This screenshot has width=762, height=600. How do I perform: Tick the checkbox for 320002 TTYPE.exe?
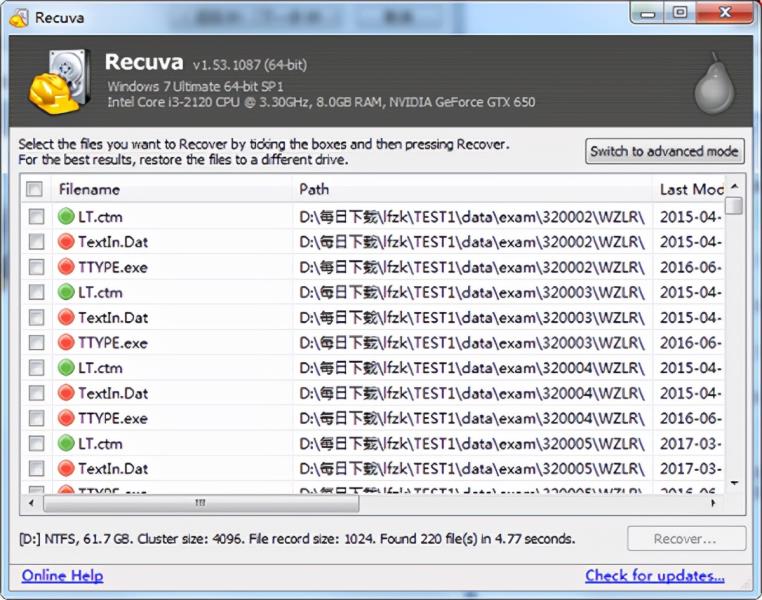(36, 267)
